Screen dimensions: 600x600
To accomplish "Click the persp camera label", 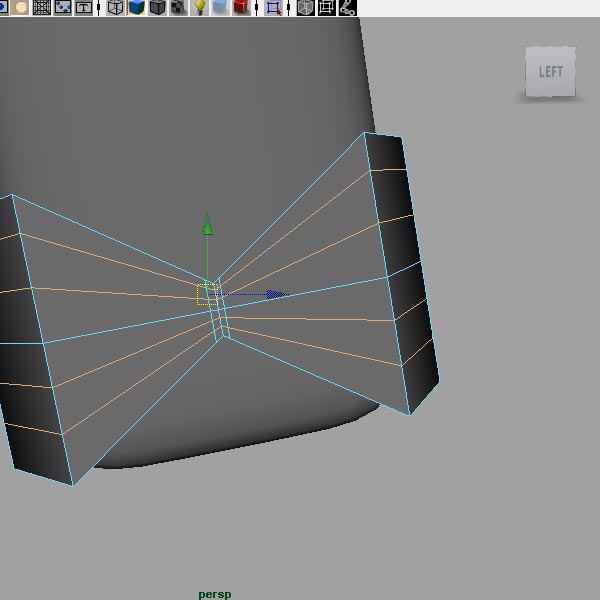I will point(215,595).
